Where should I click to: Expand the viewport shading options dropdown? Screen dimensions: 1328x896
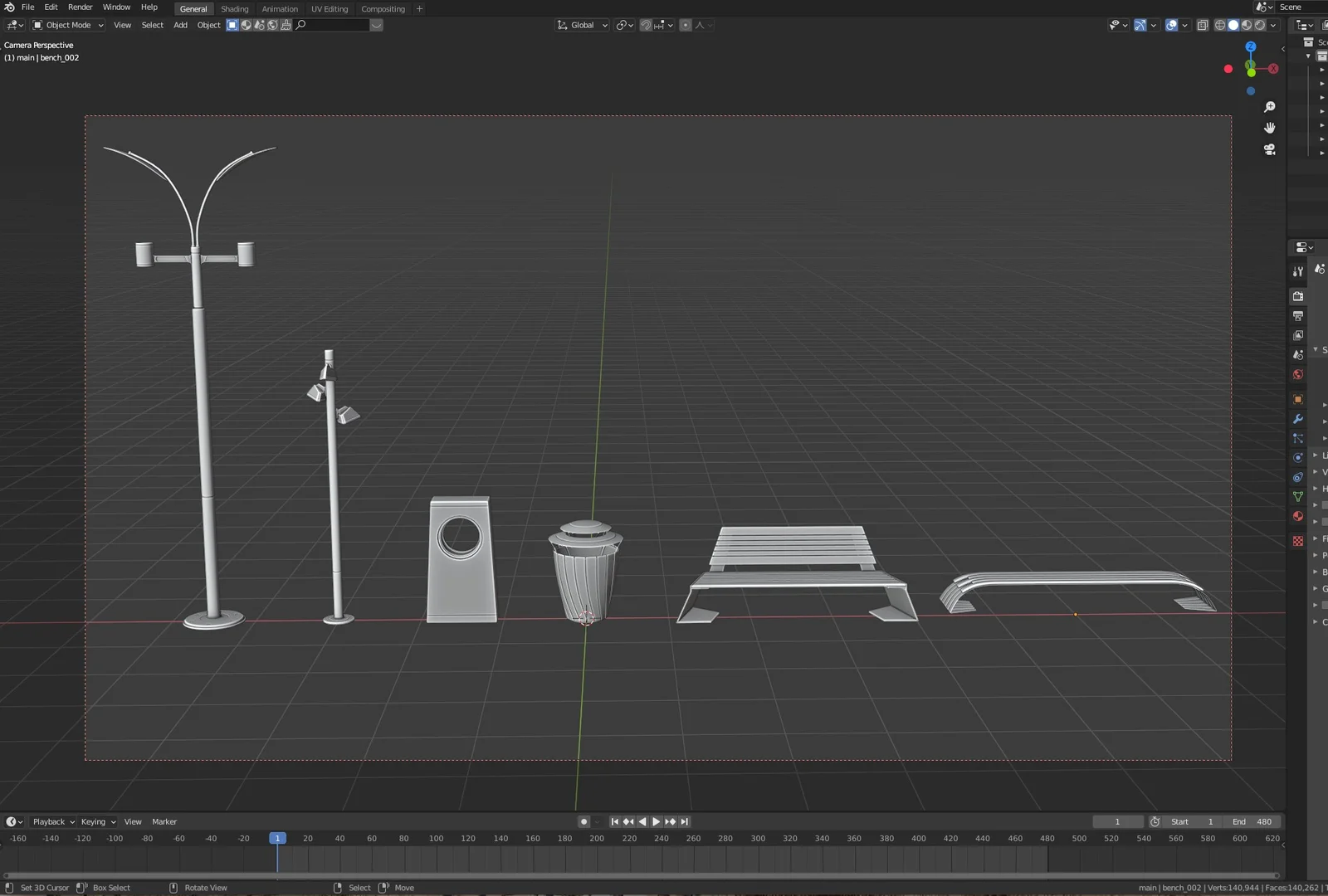[x=1272, y=25]
